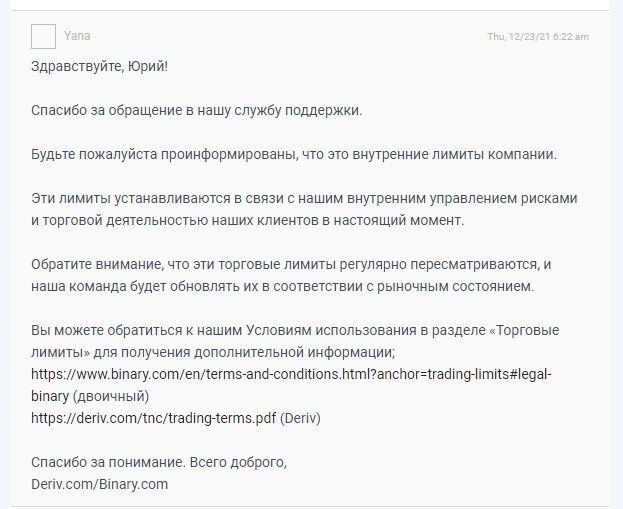The width and height of the screenshot is (623, 509).
Task: Click the word (двоичный) after the binary link
Action: coord(111,396)
